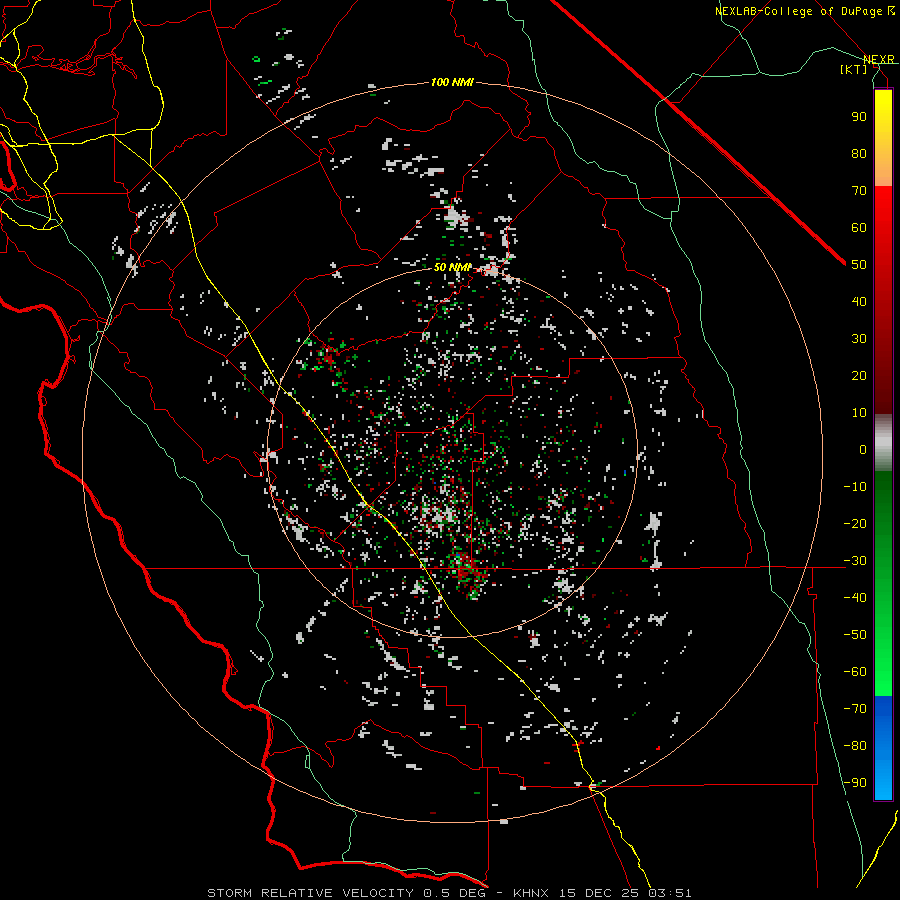Select the "100 NMI" range ring label
The width and height of the screenshot is (900, 900).
tap(452, 83)
